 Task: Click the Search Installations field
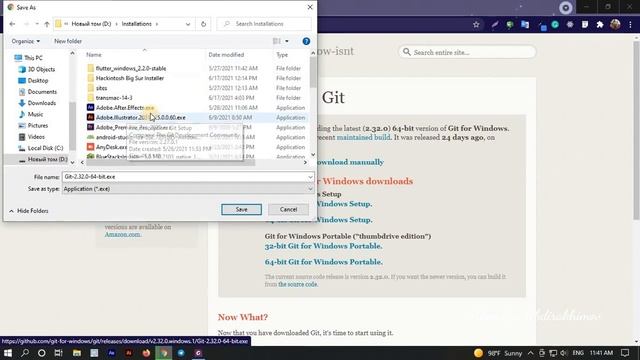pos(264,24)
